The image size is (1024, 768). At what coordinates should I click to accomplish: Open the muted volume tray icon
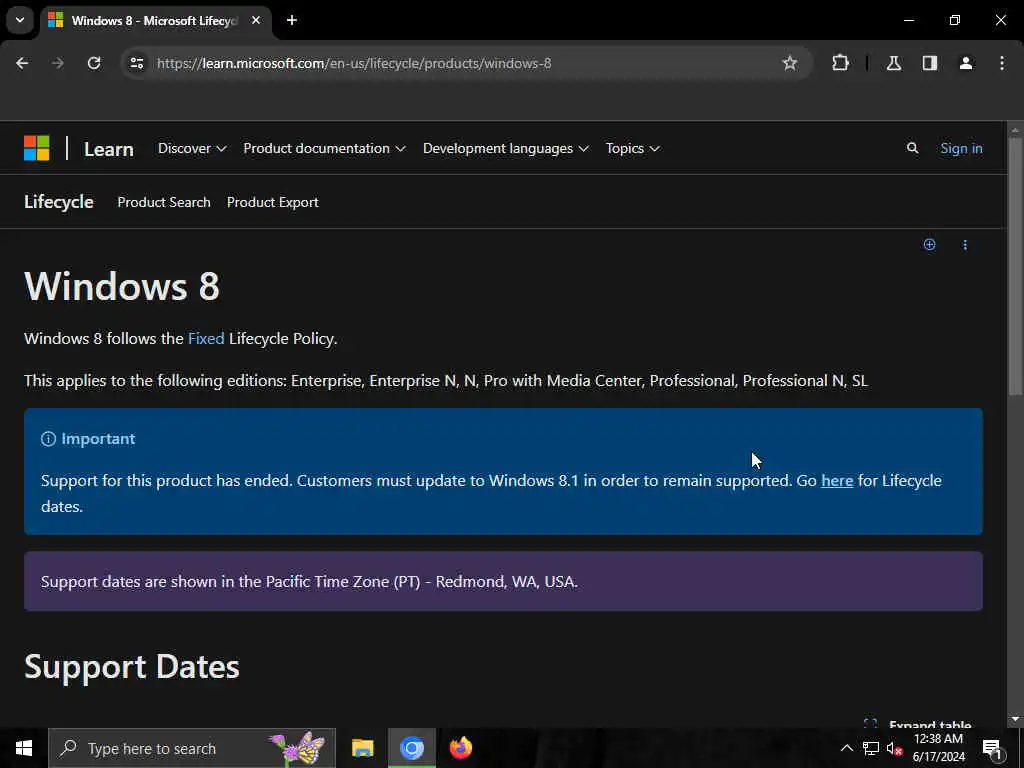(894, 748)
